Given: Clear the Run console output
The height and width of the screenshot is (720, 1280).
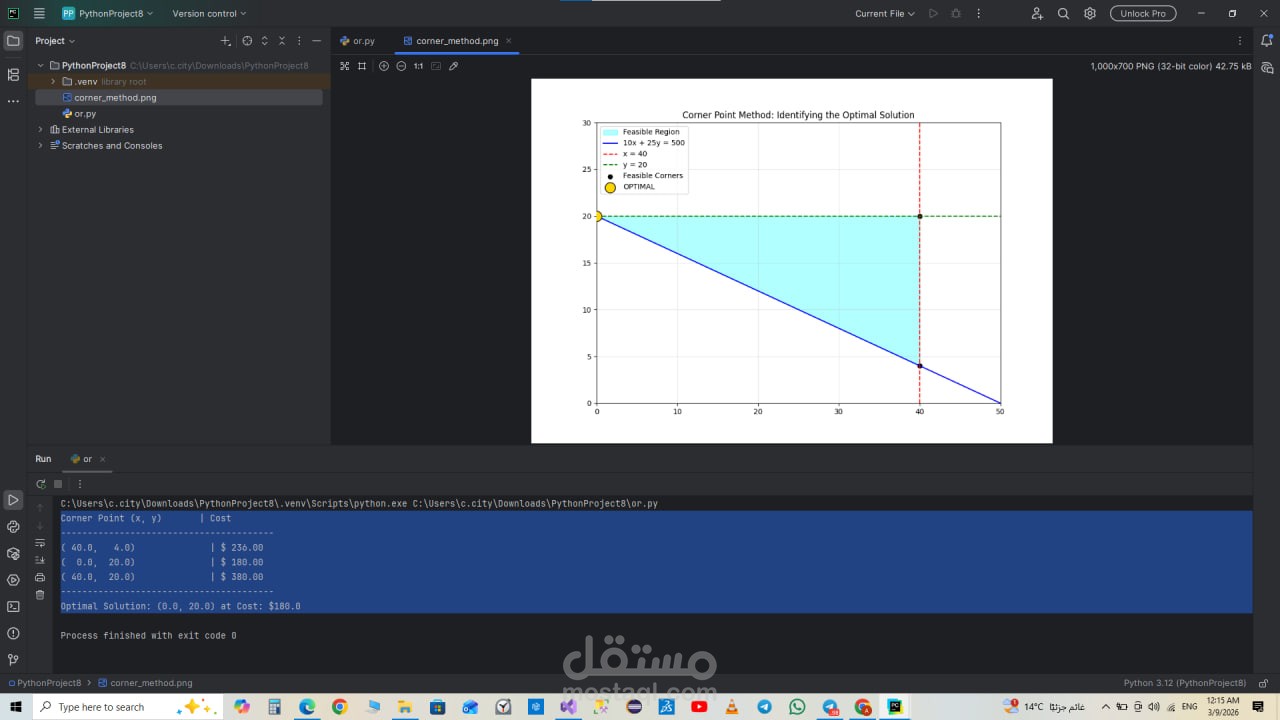Looking at the screenshot, I should (40, 594).
